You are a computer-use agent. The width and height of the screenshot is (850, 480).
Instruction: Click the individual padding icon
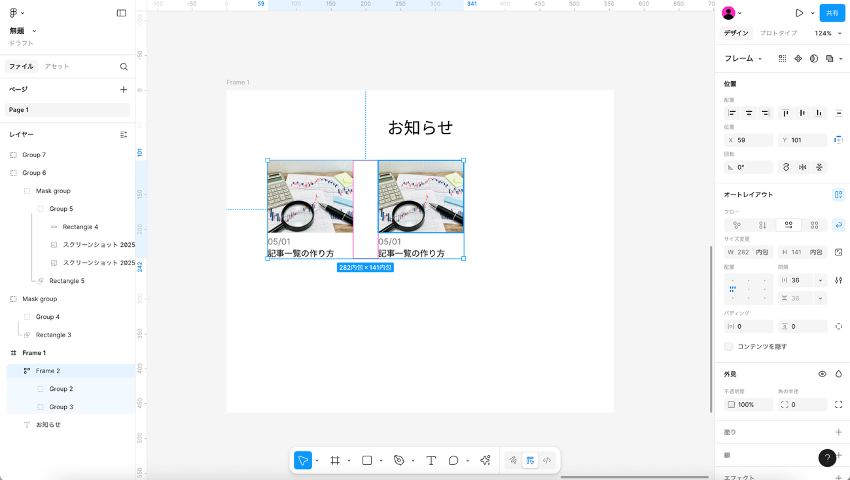pos(839,327)
